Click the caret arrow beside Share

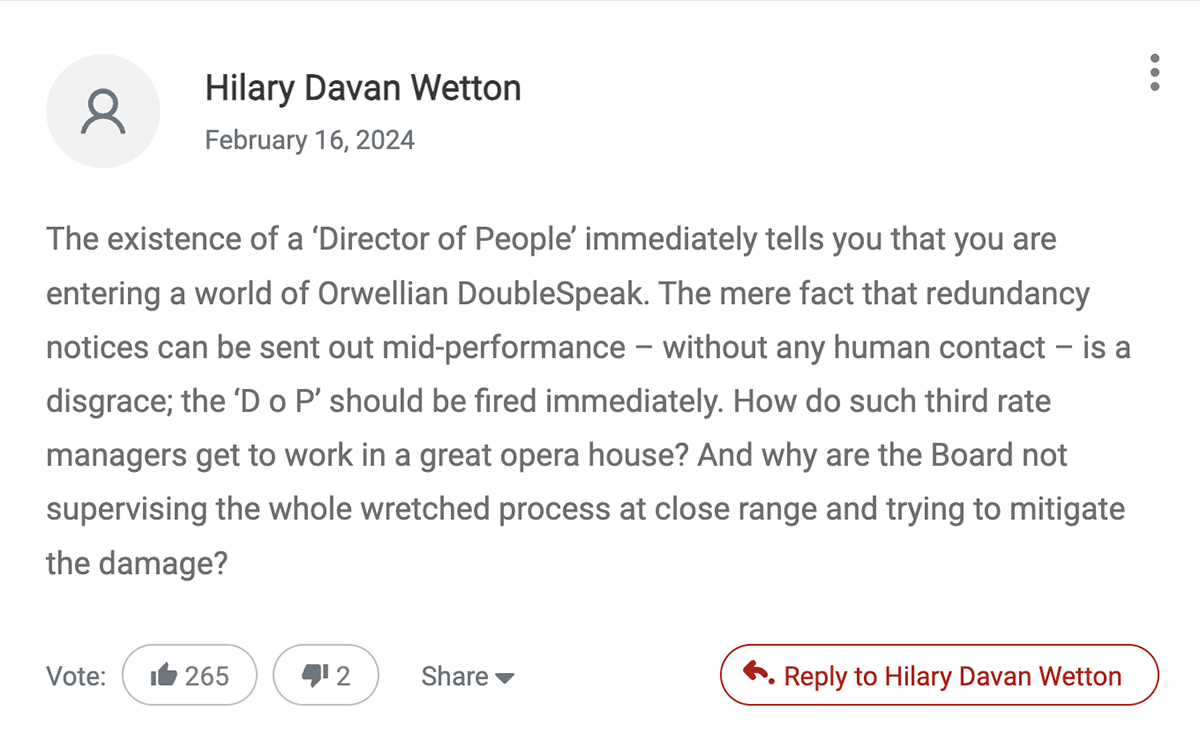point(505,679)
